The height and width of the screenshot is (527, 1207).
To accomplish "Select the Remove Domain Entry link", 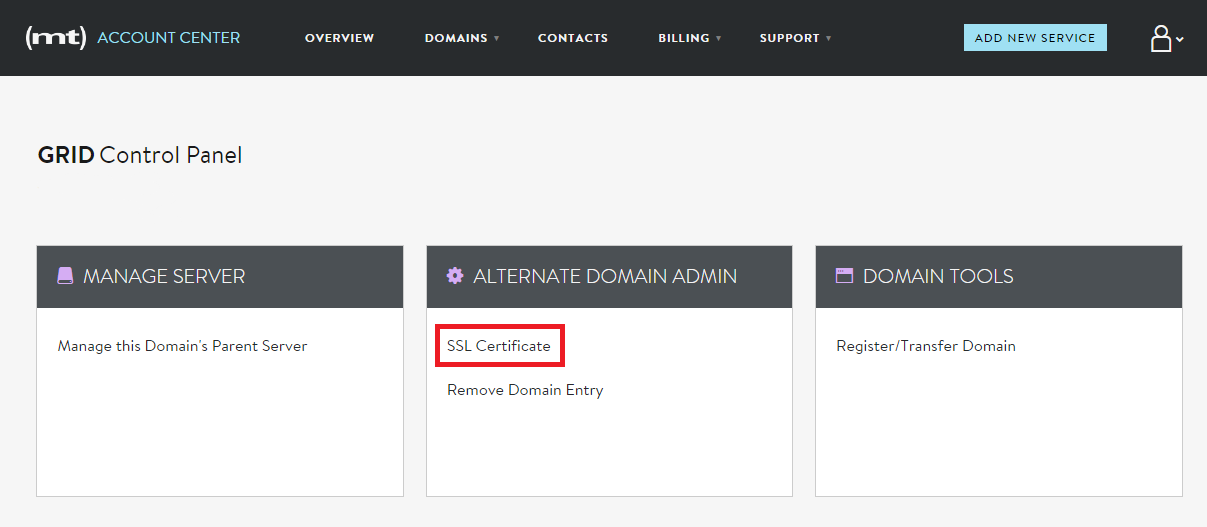I will [x=525, y=390].
